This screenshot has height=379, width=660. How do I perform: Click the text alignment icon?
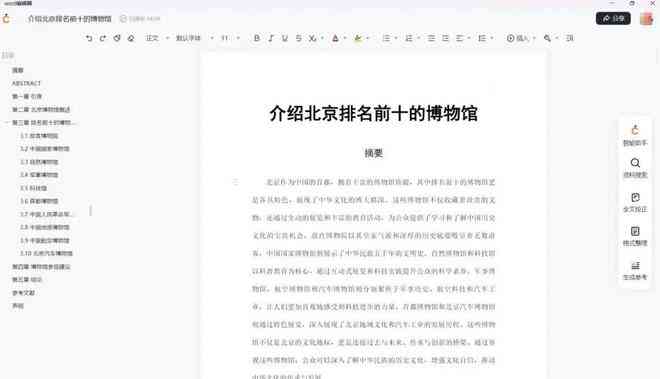point(460,38)
